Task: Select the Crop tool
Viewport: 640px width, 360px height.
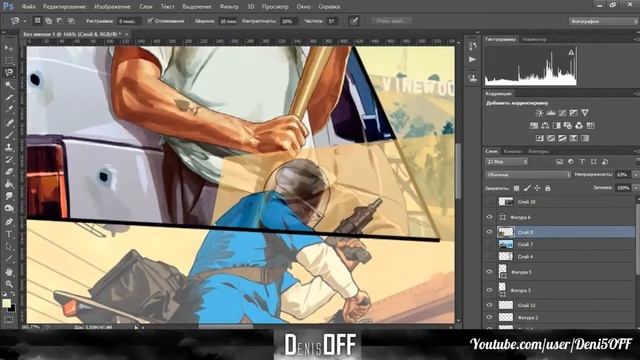Action: 9,98
